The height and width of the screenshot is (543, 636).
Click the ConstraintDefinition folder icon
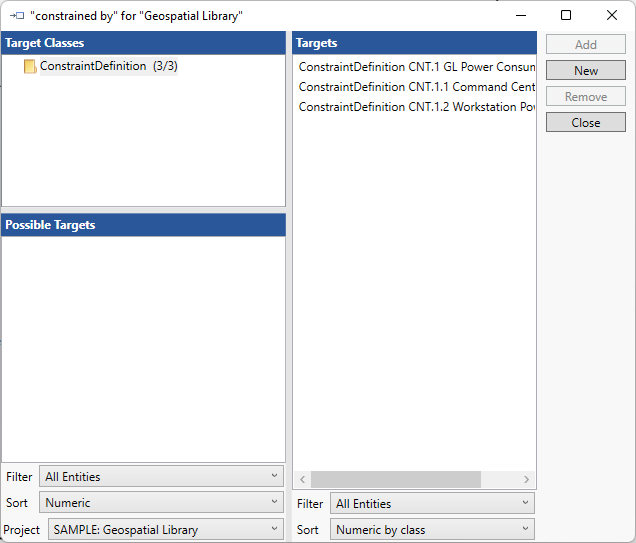tap(30, 67)
